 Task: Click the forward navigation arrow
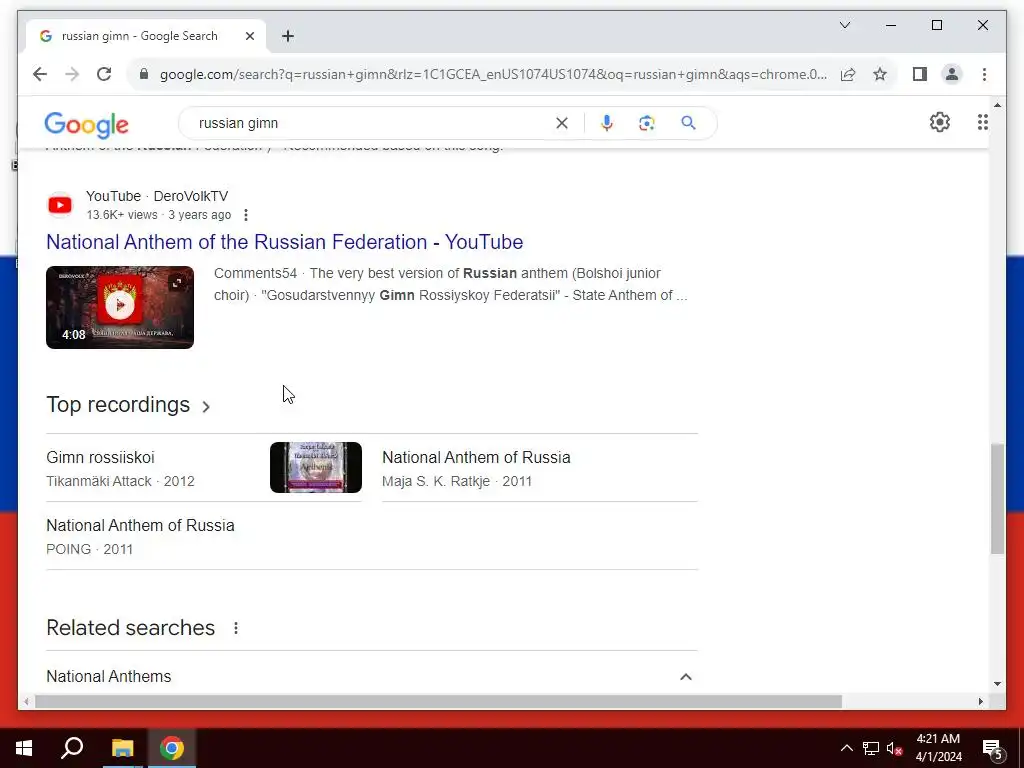pyautogui.click(x=72, y=74)
